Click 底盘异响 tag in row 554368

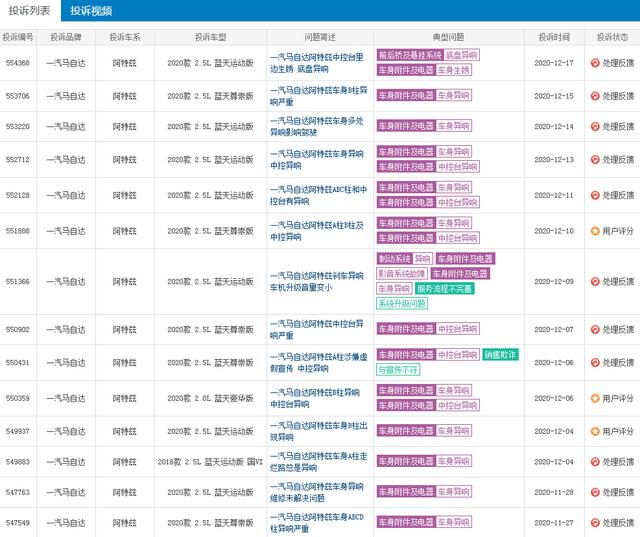coord(461,55)
